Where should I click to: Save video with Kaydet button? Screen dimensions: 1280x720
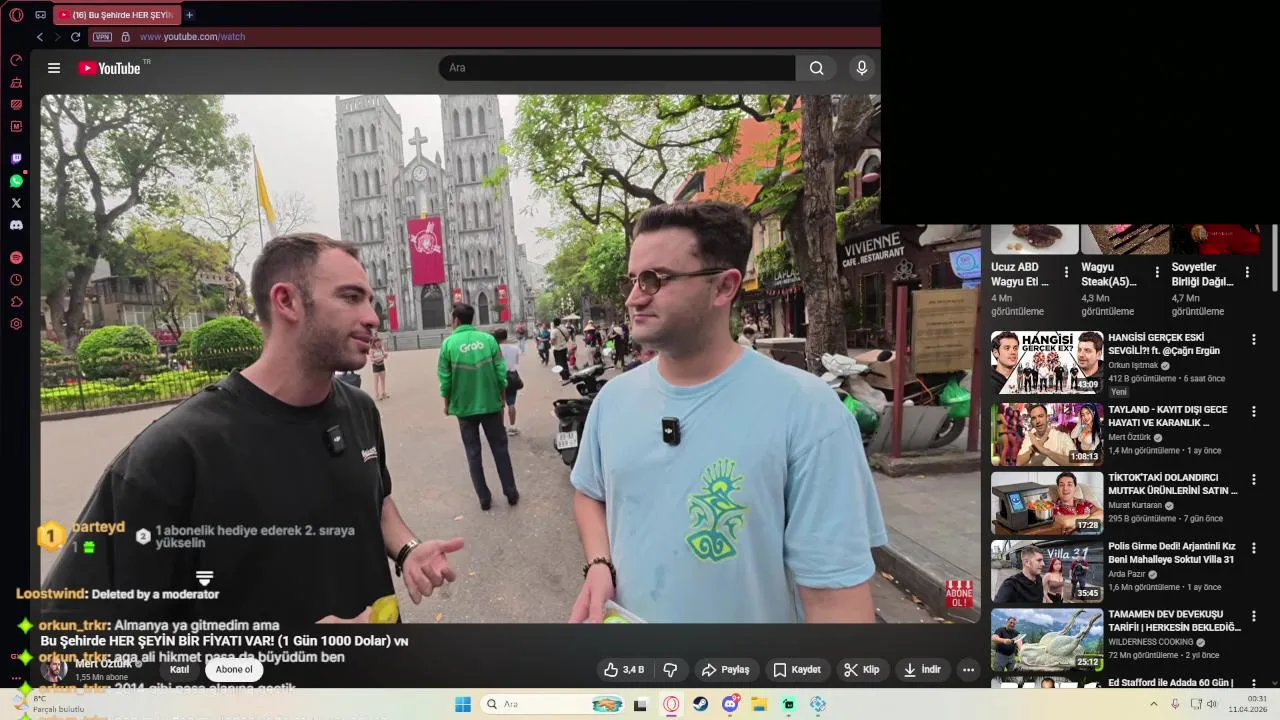point(797,670)
